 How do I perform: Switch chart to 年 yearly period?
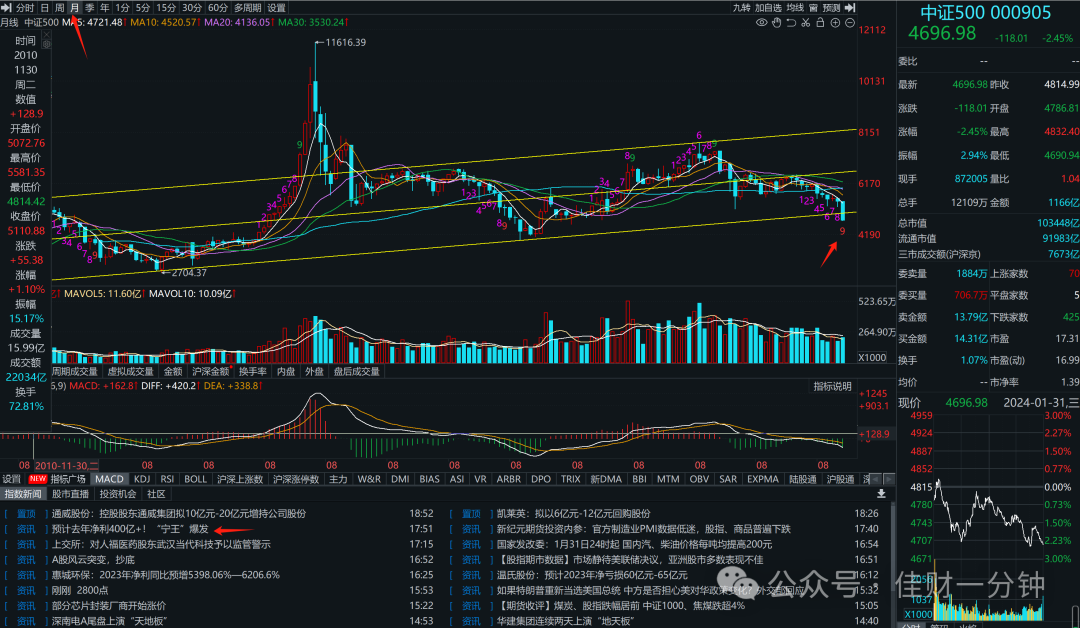pyautogui.click(x=105, y=8)
